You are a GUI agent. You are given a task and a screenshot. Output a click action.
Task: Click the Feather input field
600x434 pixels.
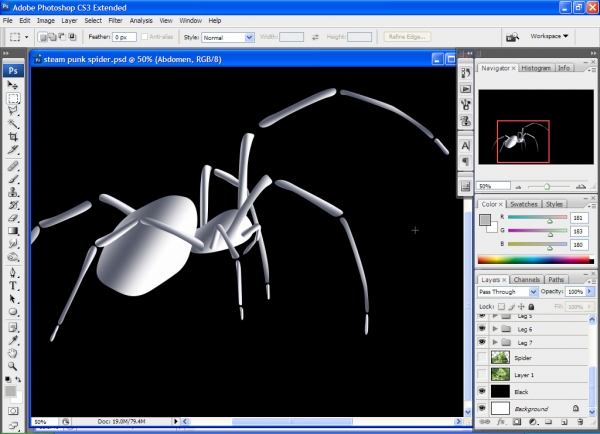pyautogui.click(x=124, y=37)
